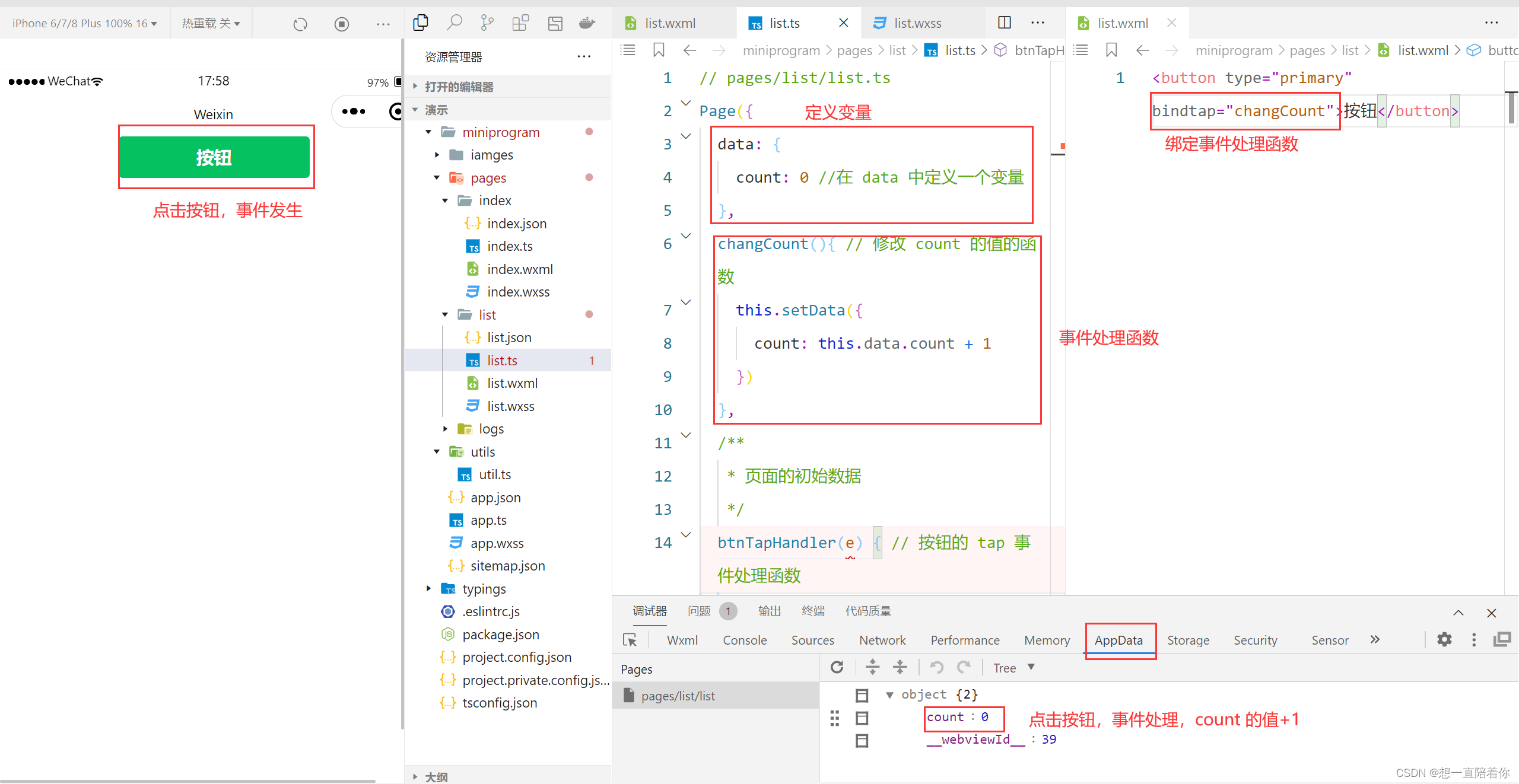Open the devtools settings gear
1519x784 pixels.
pos(1444,639)
